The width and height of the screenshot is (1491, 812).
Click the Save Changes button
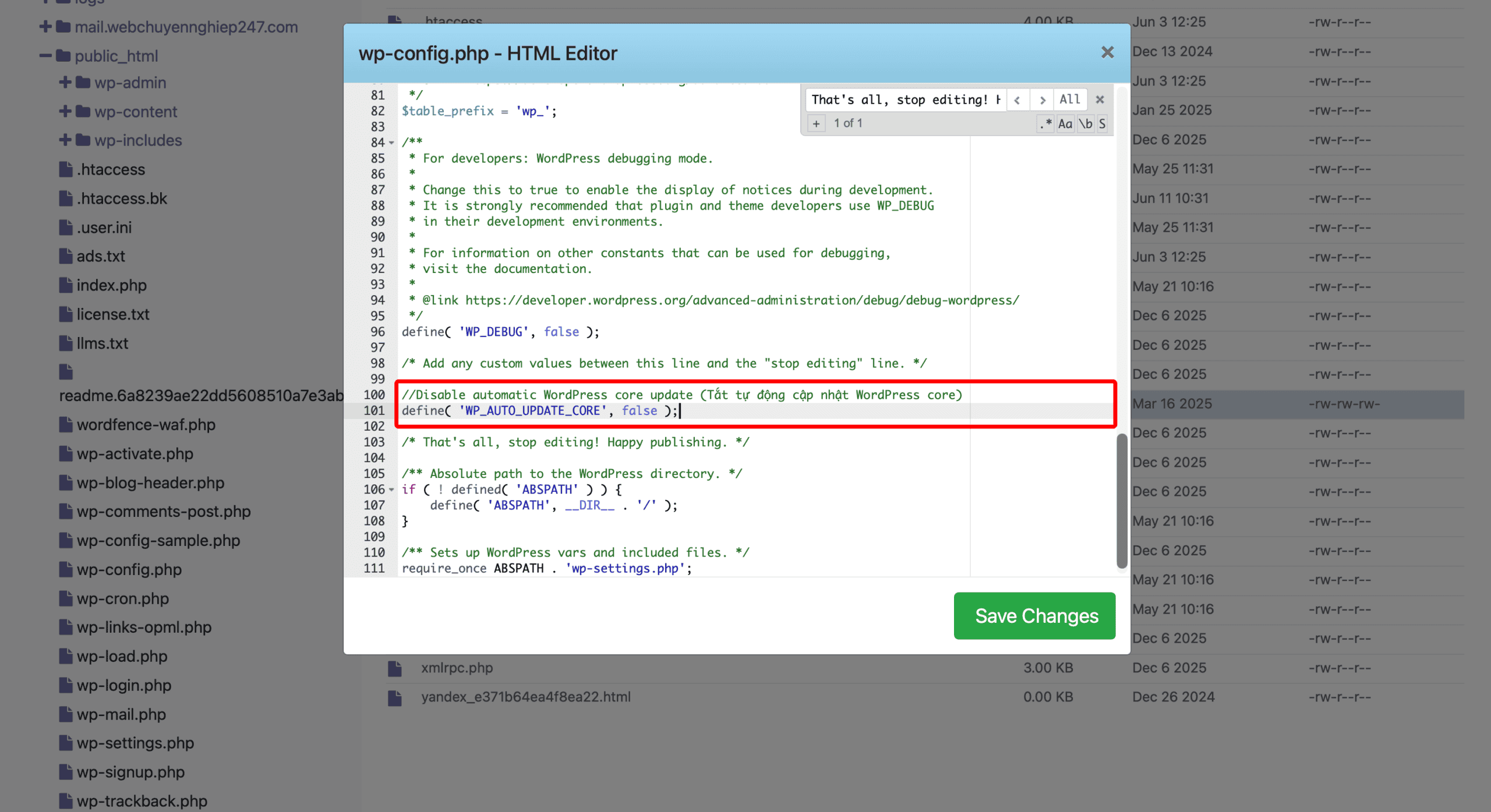coord(1035,616)
